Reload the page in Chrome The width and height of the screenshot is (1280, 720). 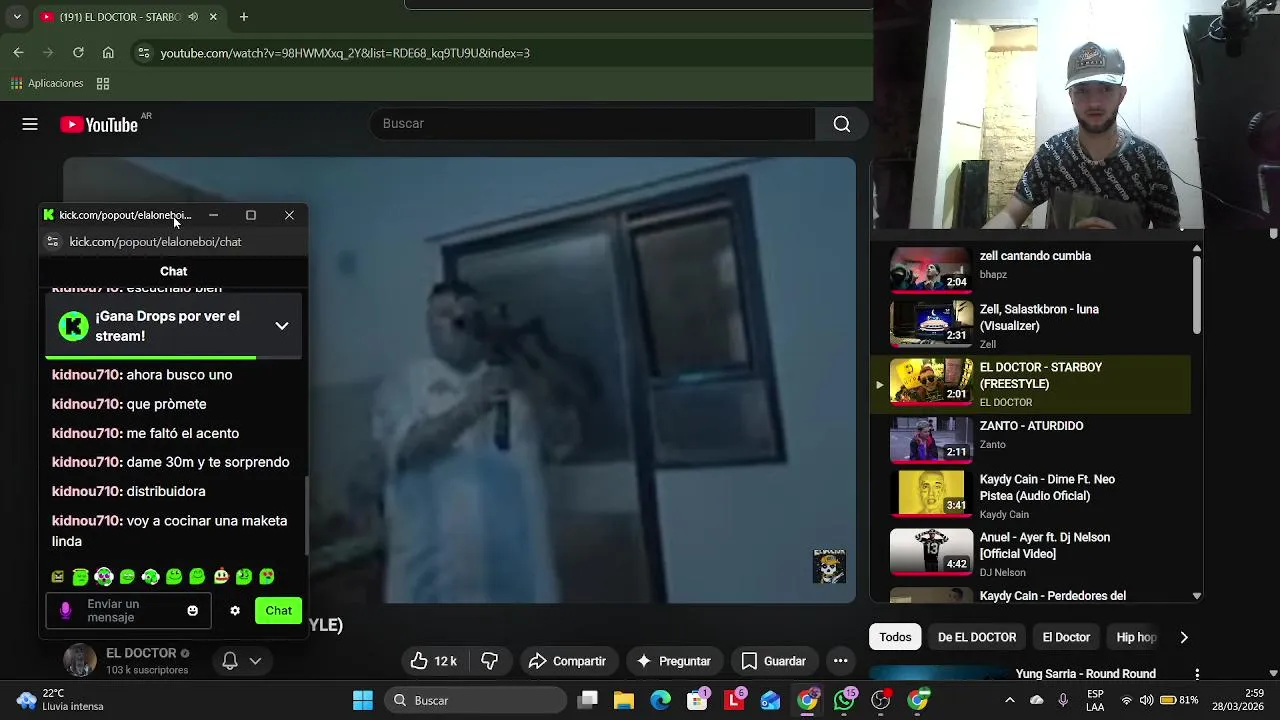[78, 53]
